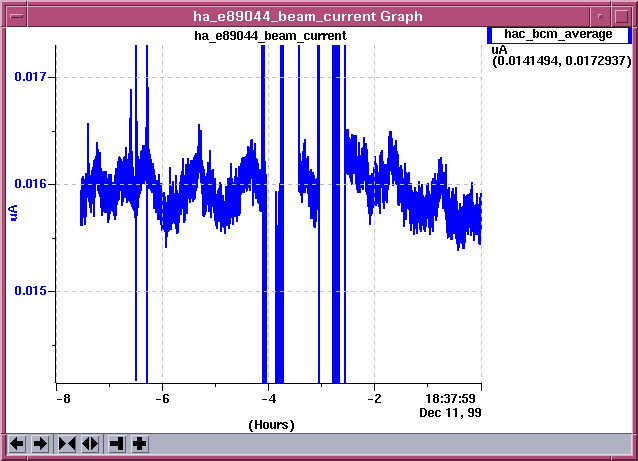Click the 0.017 y-axis tick label
The height and width of the screenshot is (461, 638).
tap(30, 77)
